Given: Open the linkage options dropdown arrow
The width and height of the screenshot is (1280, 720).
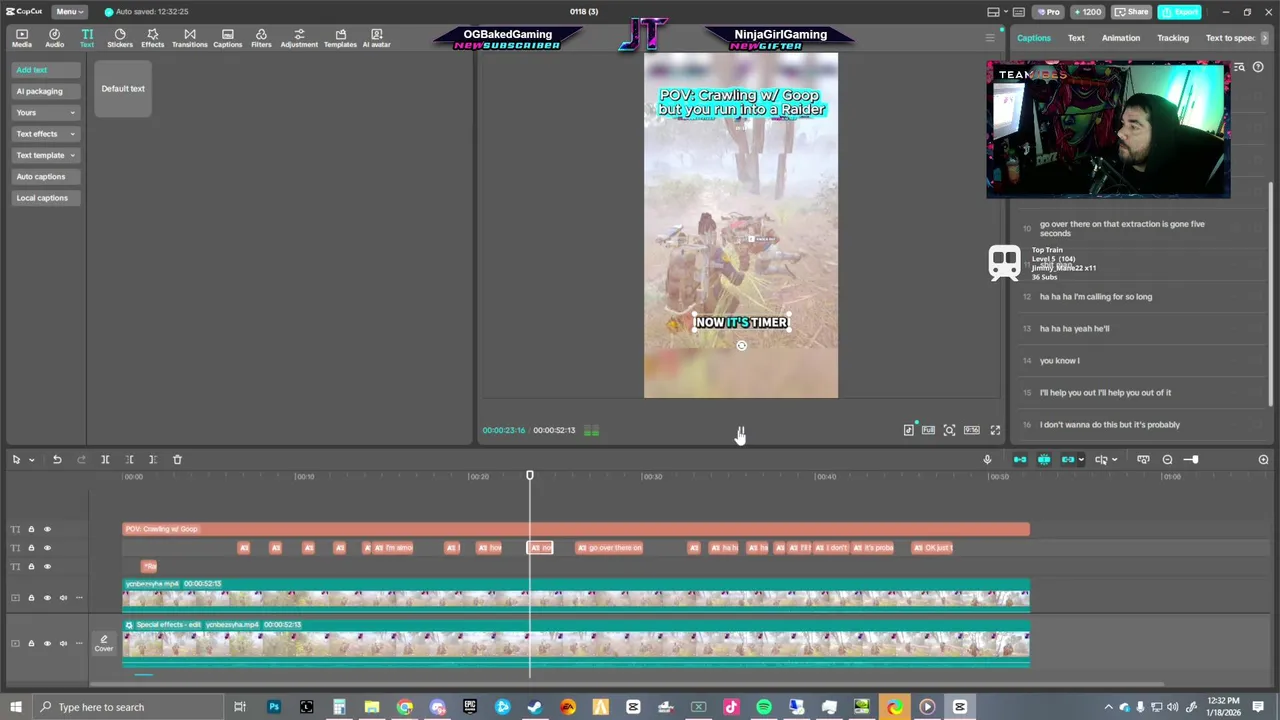Looking at the screenshot, I should tap(1080, 460).
